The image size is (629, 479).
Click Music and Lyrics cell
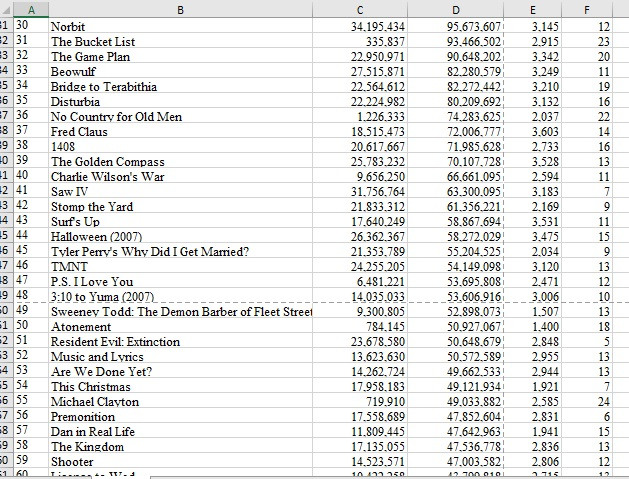[181, 357]
